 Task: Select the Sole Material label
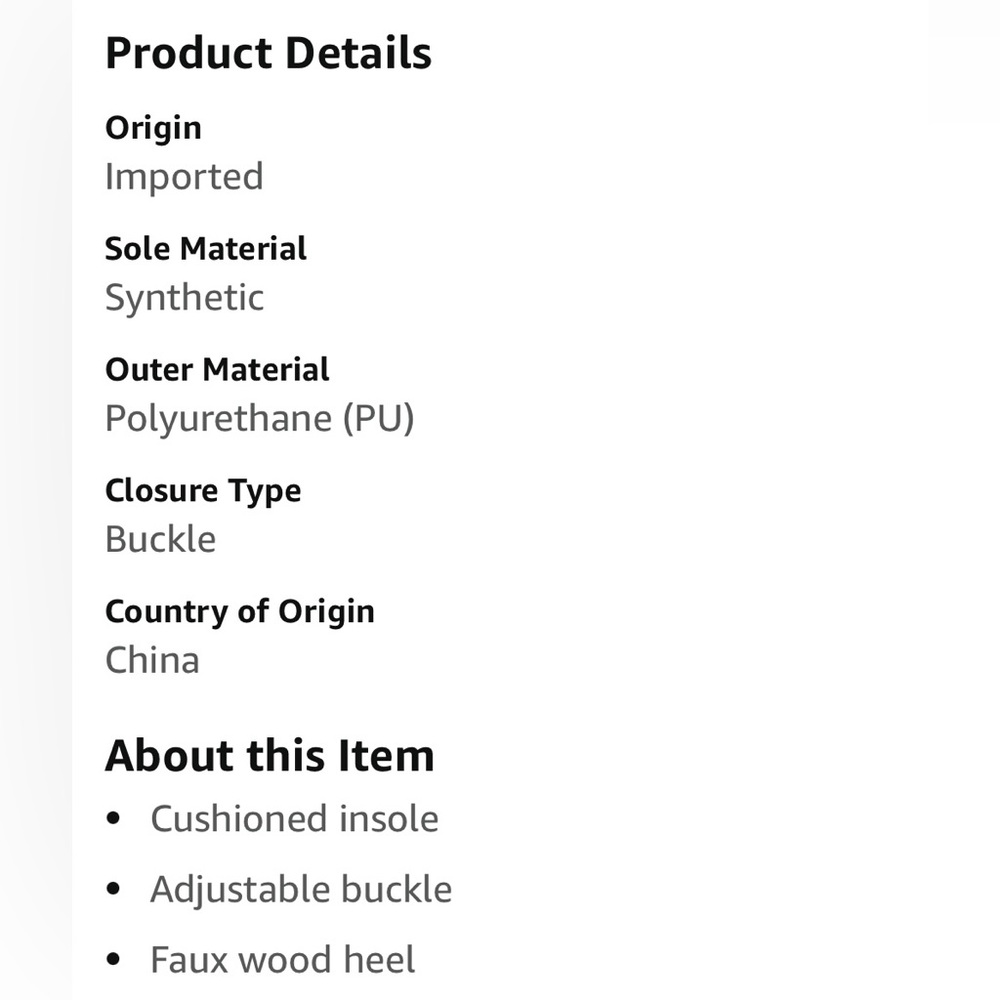point(205,248)
